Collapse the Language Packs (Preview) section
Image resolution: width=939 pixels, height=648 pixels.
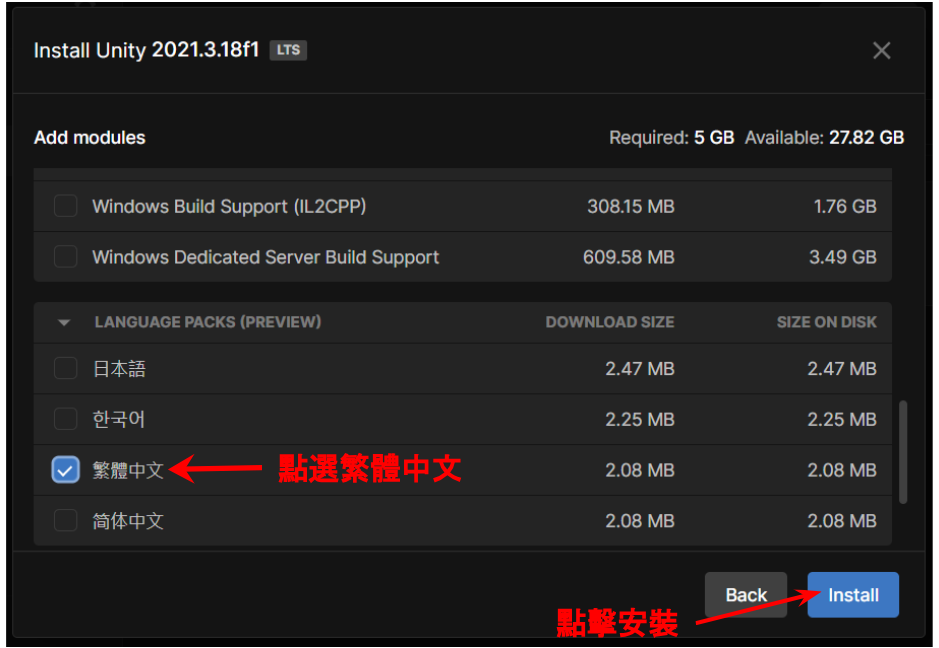click(x=64, y=323)
